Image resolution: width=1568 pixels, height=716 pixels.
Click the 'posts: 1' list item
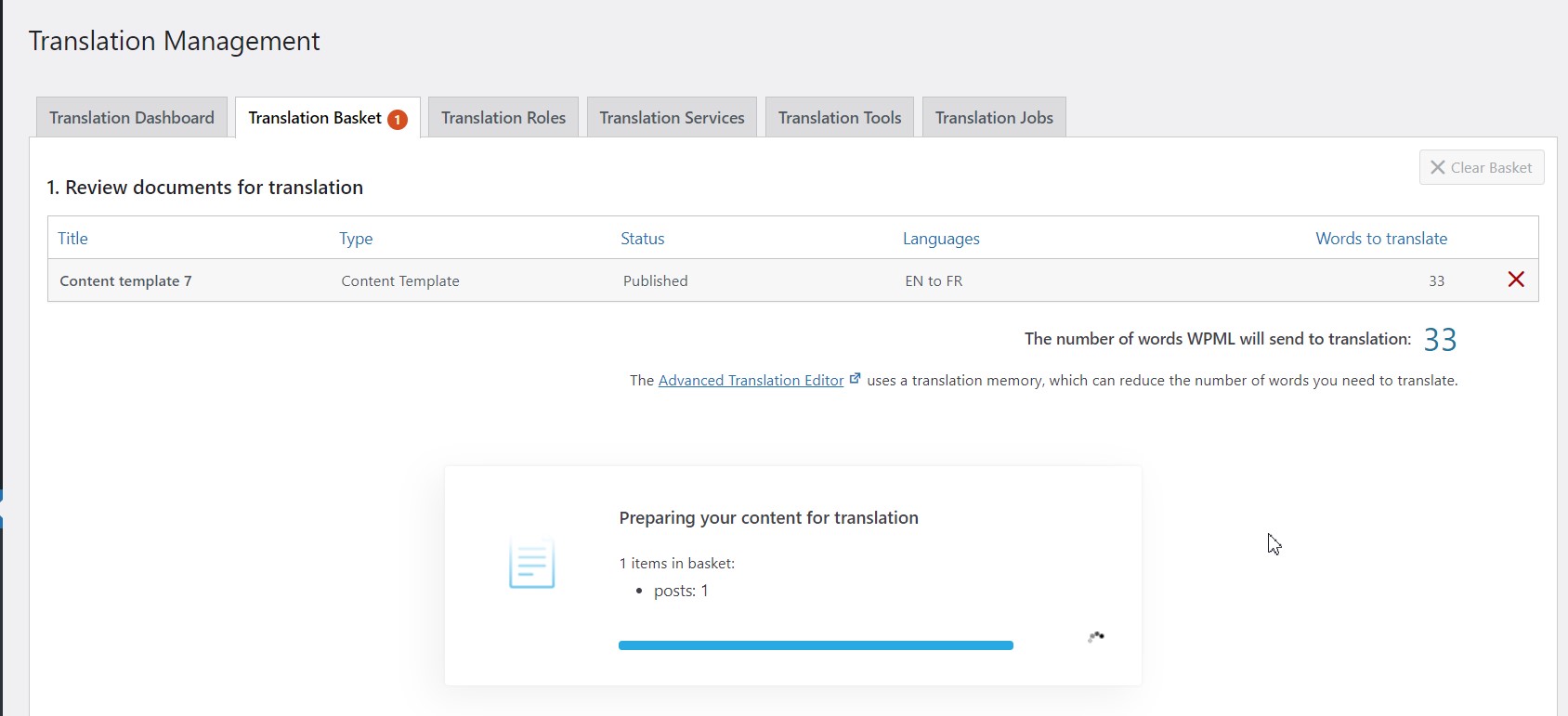[x=681, y=591]
